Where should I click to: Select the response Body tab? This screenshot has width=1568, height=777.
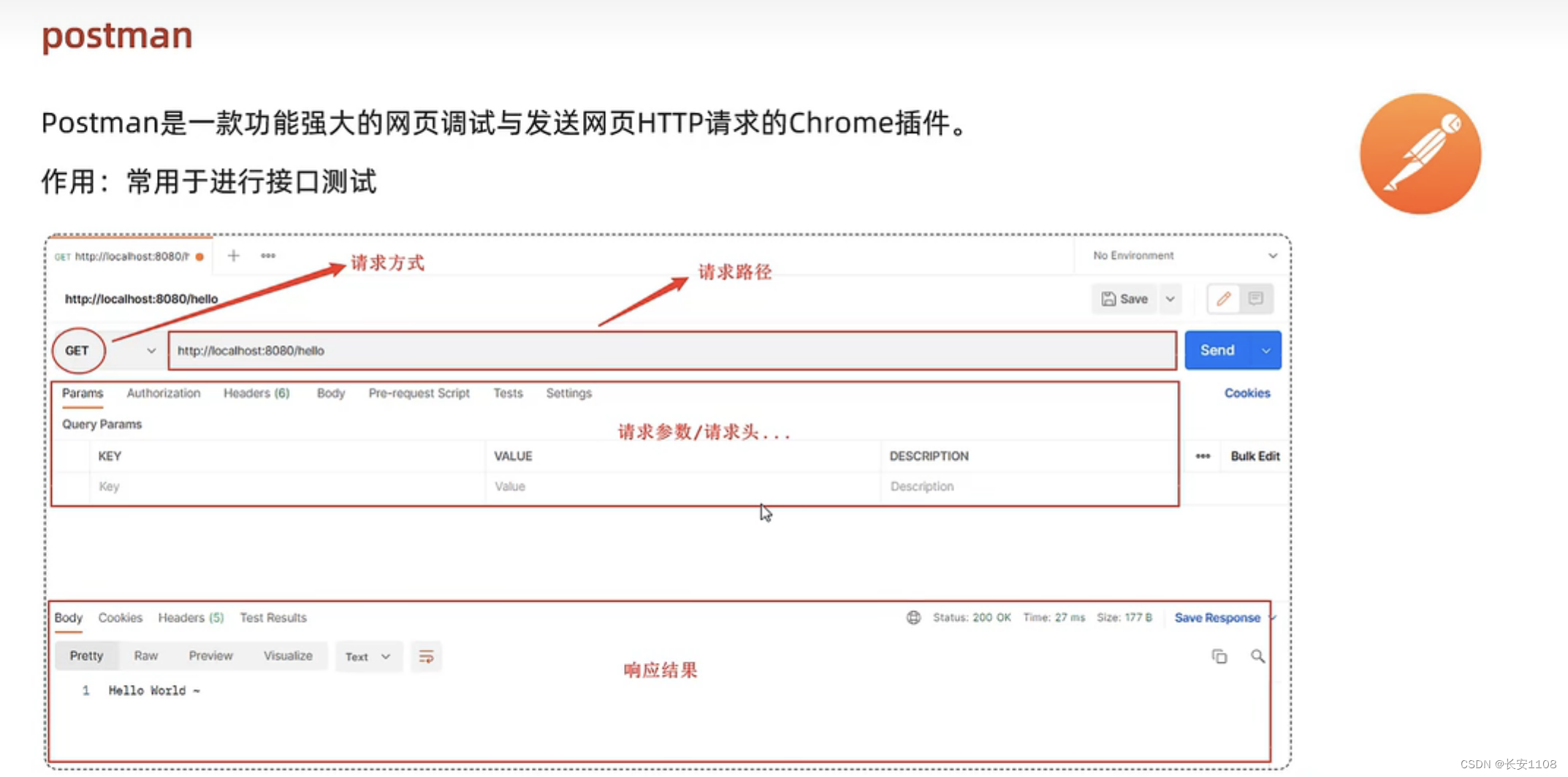click(x=68, y=618)
